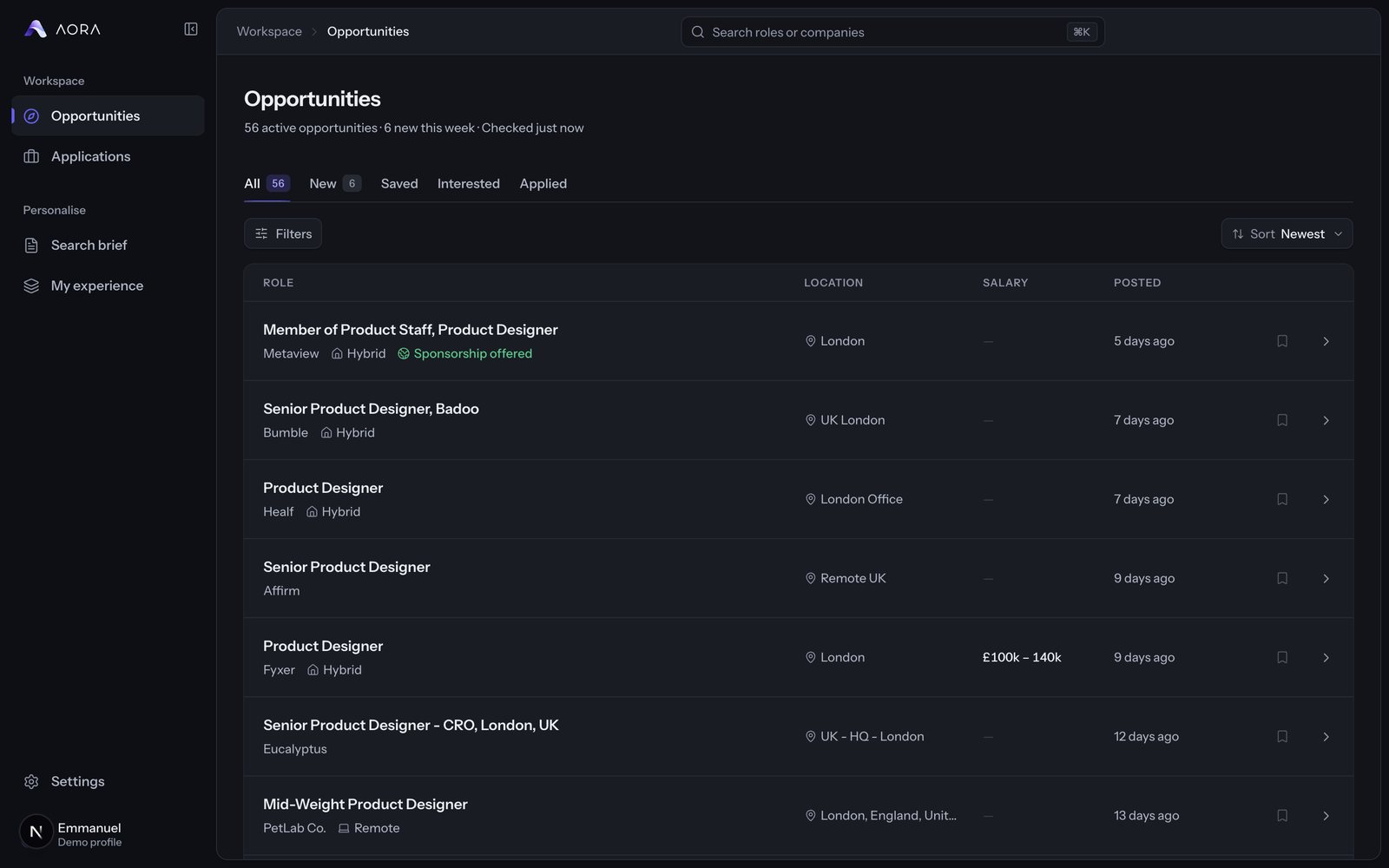Click the 12 days ago posted cell
This screenshot has width=1389, height=868.
1146,736
